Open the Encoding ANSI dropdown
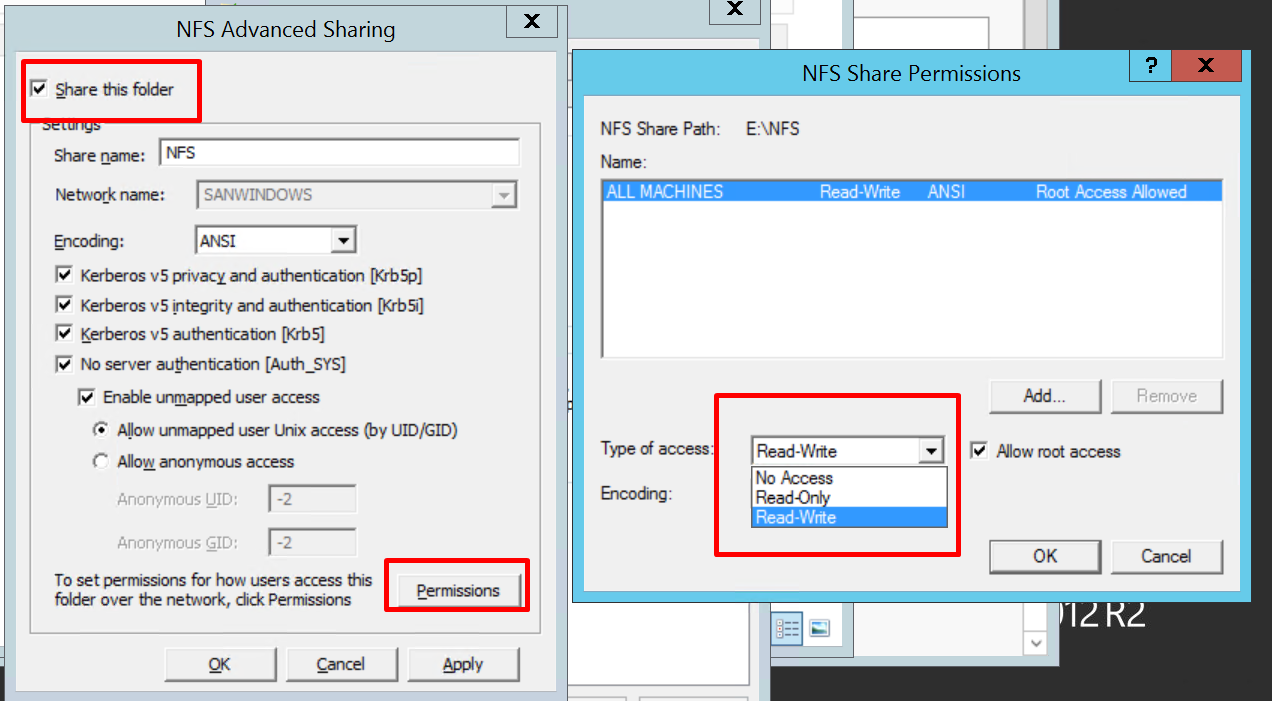This screenshot has height=701, width=1272. tap(343, 241)
